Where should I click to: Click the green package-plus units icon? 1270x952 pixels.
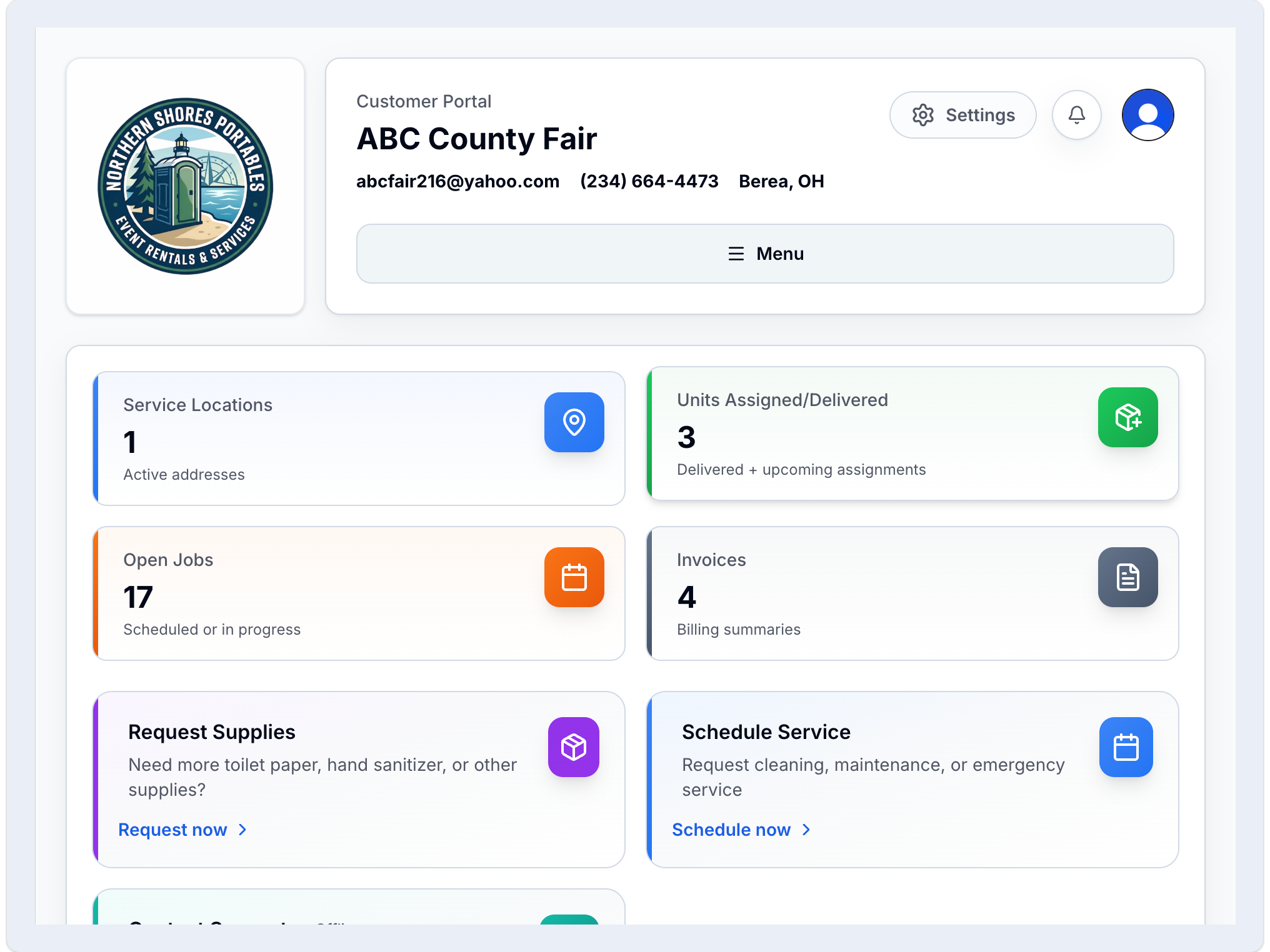(1127, 417)
